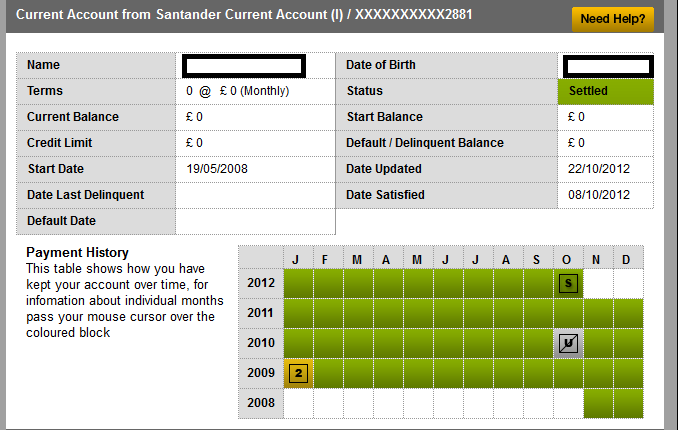Click the December 2008 green payment block
687x430 pixels.
[628, 403]
